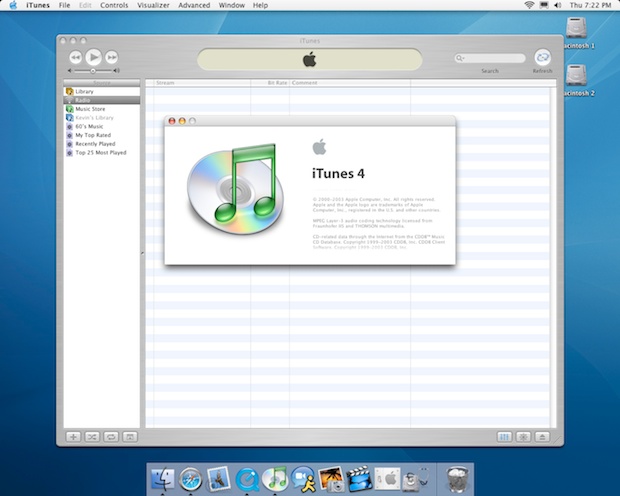The width and height of the screenshot is (620, 496).
Task: Open the iTunes application menu
Action: 38,5
